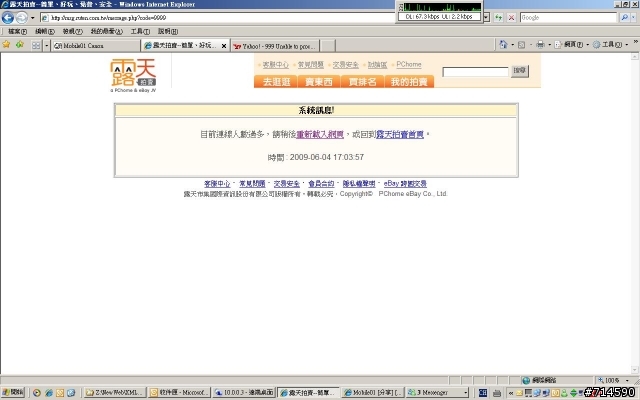This screenshot has width=640, height=400.
Task: Open the 說明(H) menu
Action: pyautogui.click(x=168, y=31)
